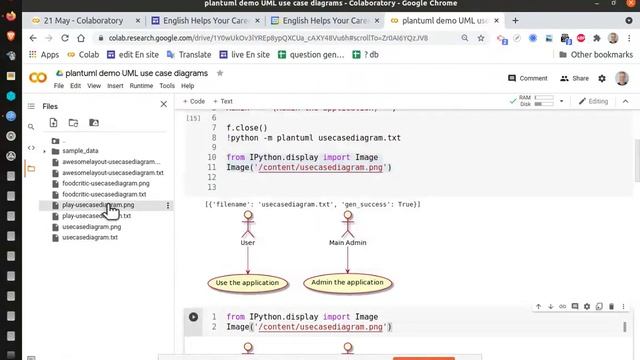The width and height of the screenshot is (640, 360).
Task: Select awesomelayout-usecasediagram.txt file
Action: pos(113,173)
